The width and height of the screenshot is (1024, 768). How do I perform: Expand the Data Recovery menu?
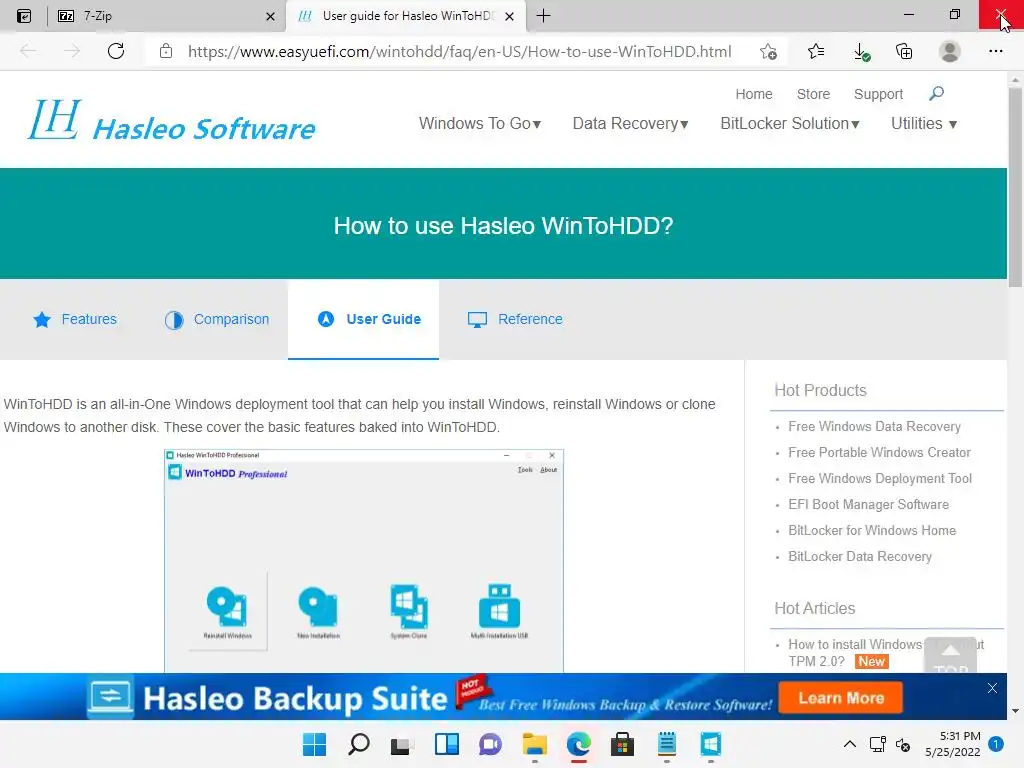coord(630,123)
